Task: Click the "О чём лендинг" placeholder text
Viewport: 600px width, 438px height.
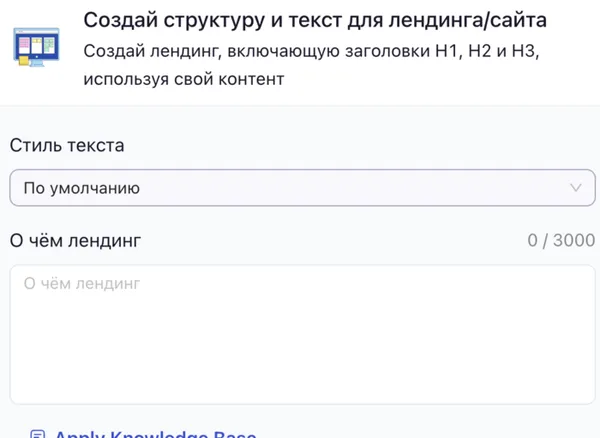Action: 82,284
